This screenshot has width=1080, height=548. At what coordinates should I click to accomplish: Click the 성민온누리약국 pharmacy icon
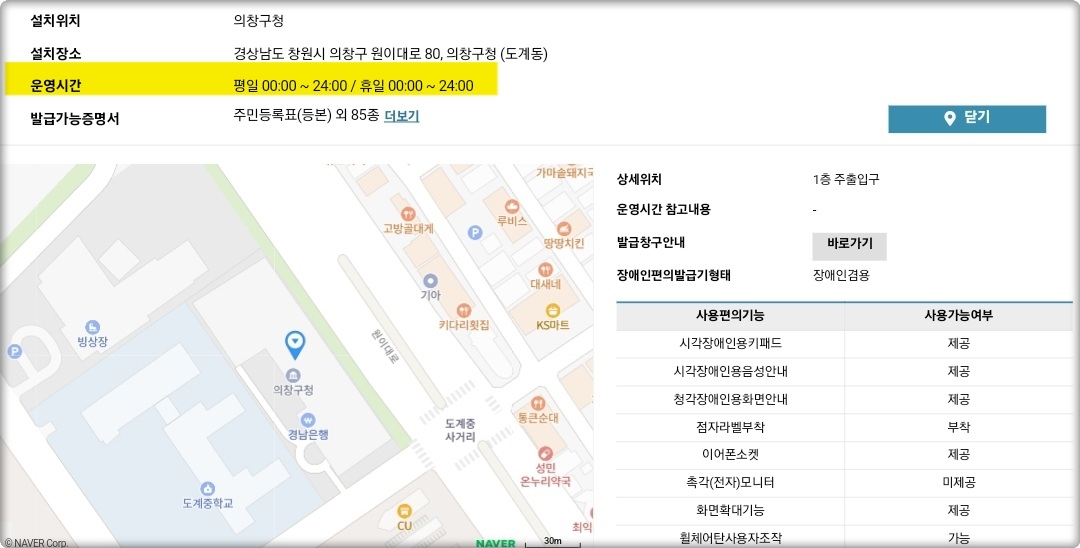tap(545, 454)
